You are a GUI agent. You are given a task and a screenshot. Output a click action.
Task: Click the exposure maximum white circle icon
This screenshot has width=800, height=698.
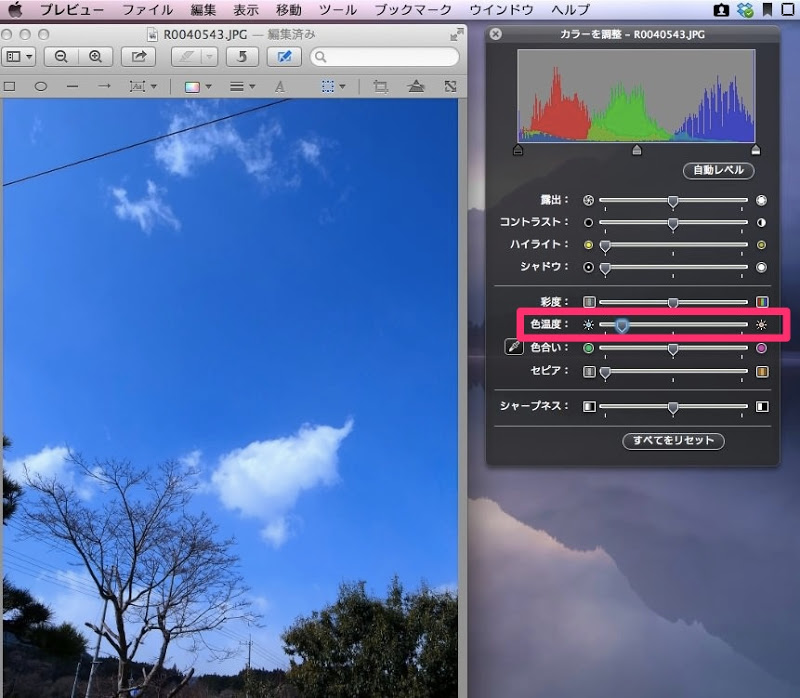[x=761, y=200]
